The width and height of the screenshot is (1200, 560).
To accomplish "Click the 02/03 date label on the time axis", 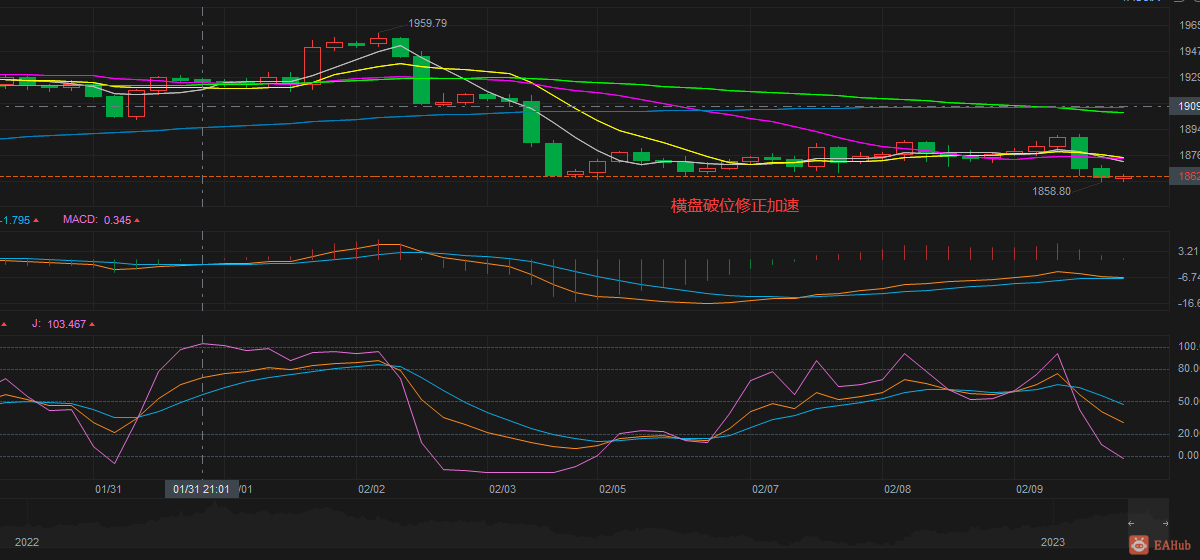I will [502, 490].
